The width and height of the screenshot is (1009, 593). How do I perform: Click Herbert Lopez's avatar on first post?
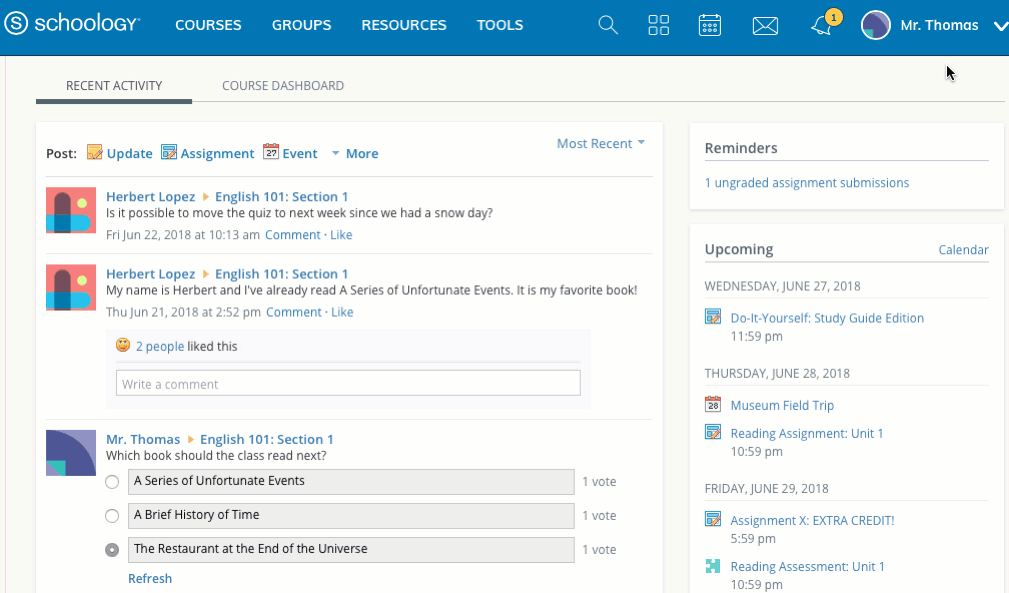tap(71, 211)
